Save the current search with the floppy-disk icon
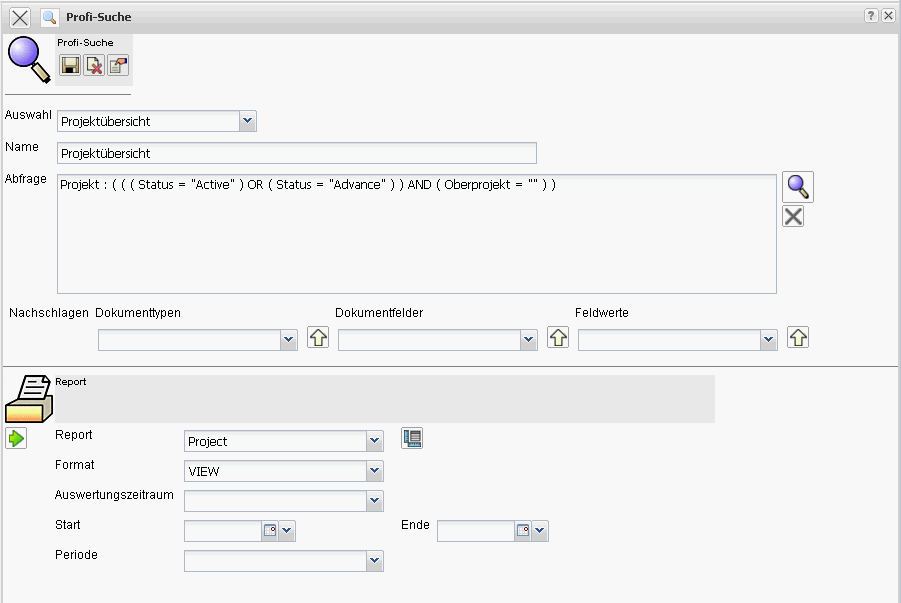Image resolution: width=901 pixels, height=603 pixels. pos(70,66)
